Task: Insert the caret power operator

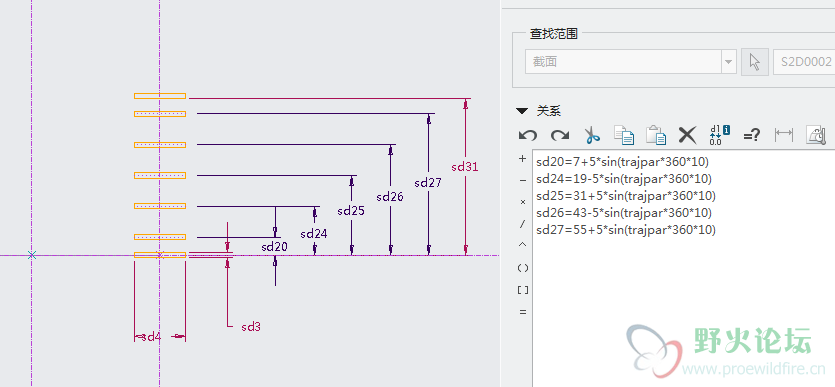Action: pyautogui.click(x=522, y=245)
